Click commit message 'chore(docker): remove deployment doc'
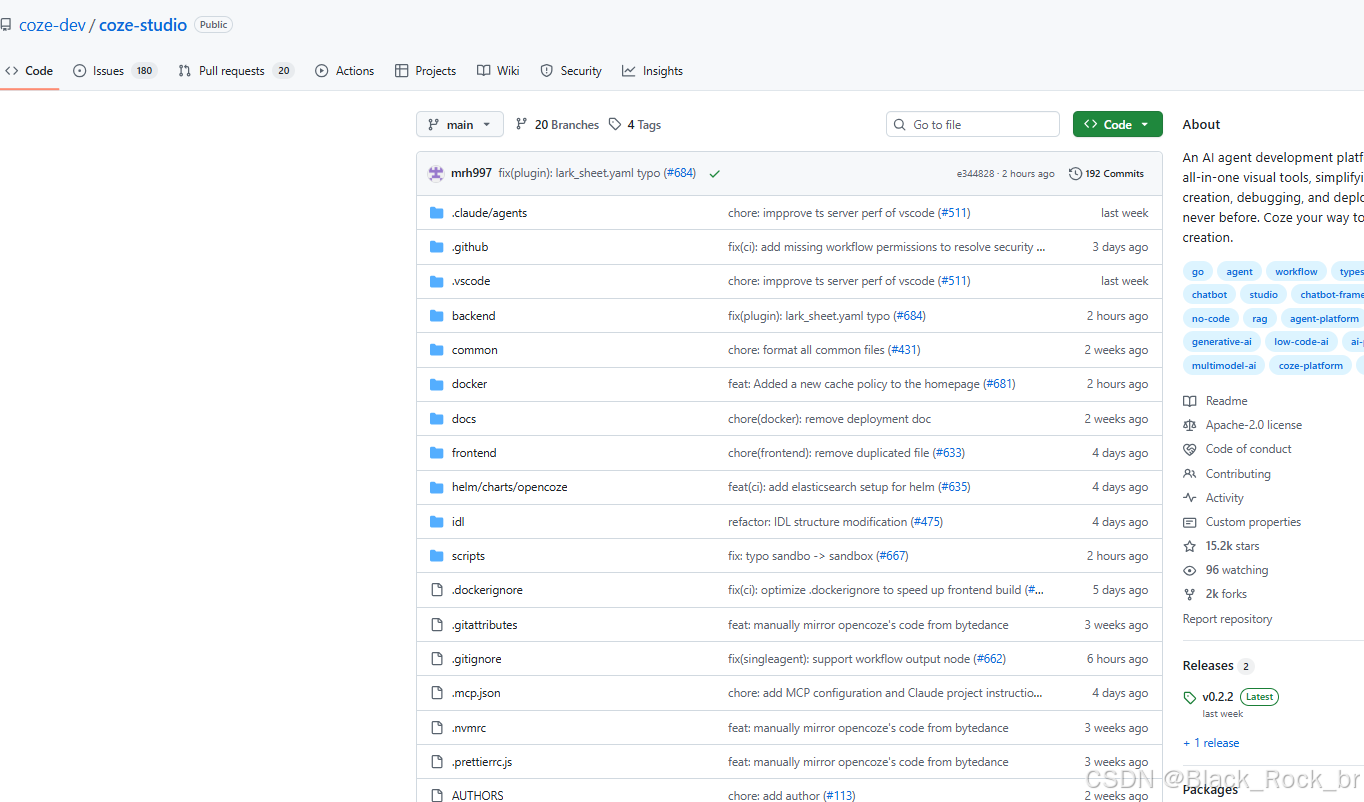The height and width of the screenshot is (802, 1364). coord(829,419)
